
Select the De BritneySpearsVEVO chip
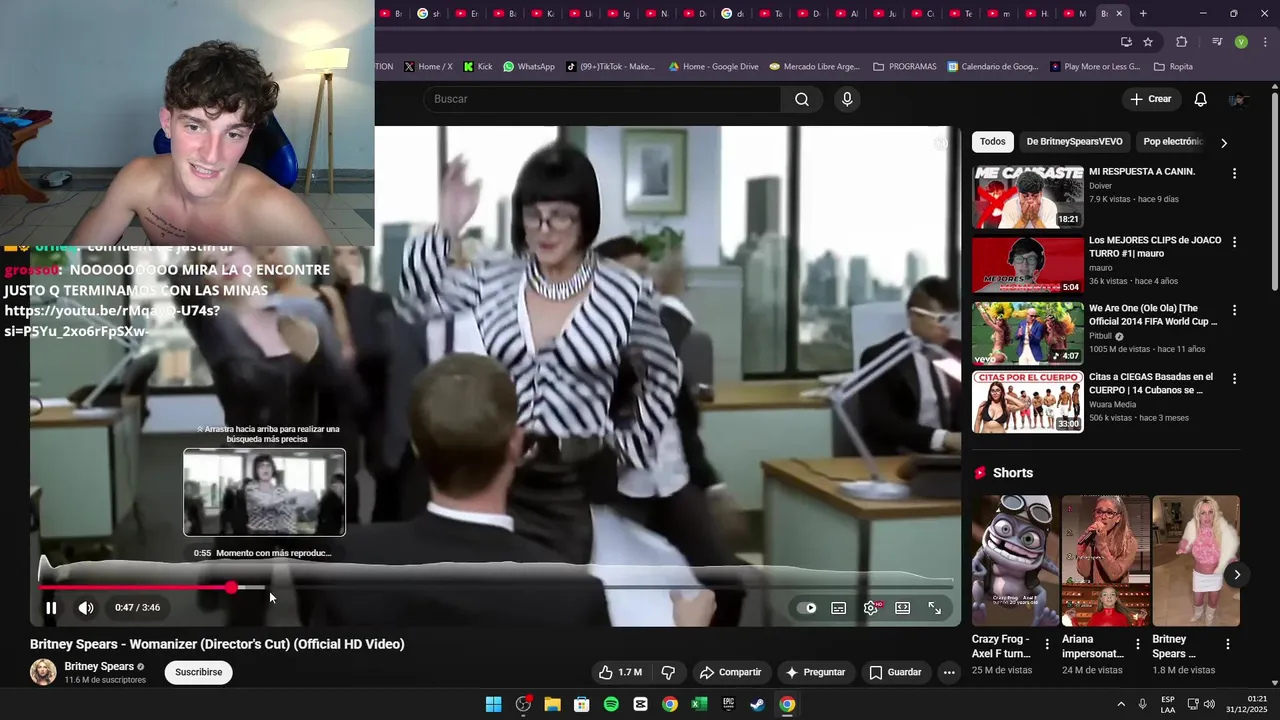tap(1074, 142)
